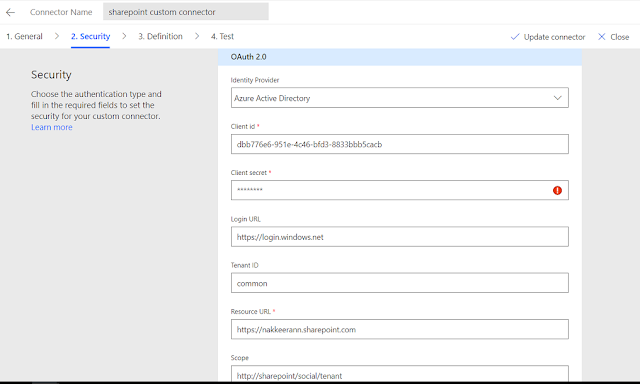Open the Learn more link
640x384 pixels.
tap(52, 127)
